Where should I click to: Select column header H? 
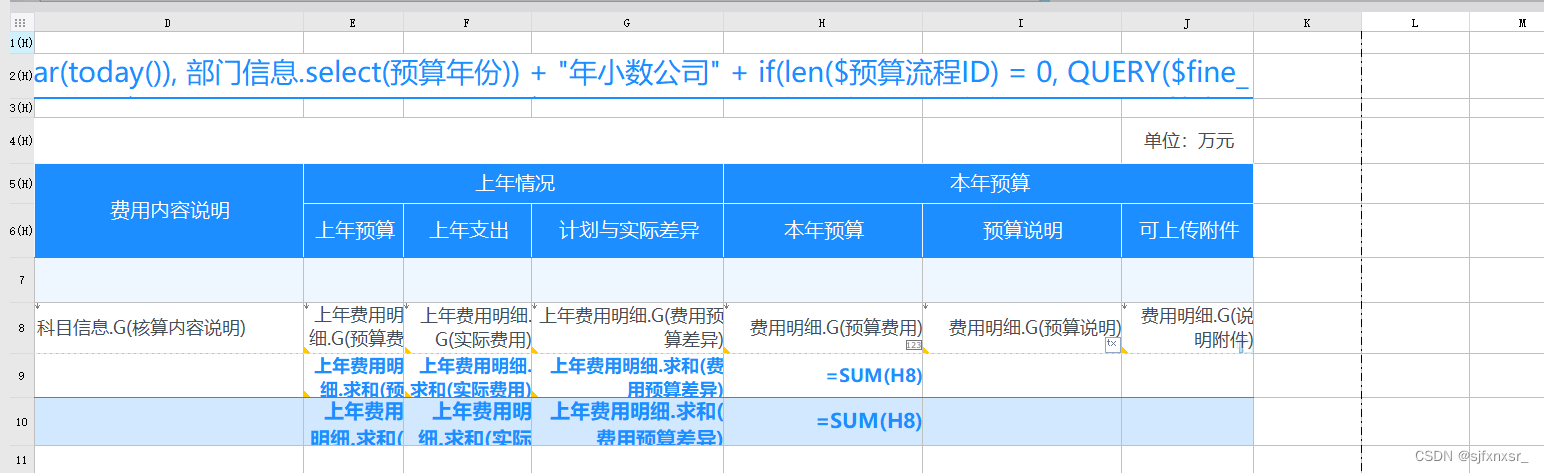pyautogui.click(x=823, y=22)
